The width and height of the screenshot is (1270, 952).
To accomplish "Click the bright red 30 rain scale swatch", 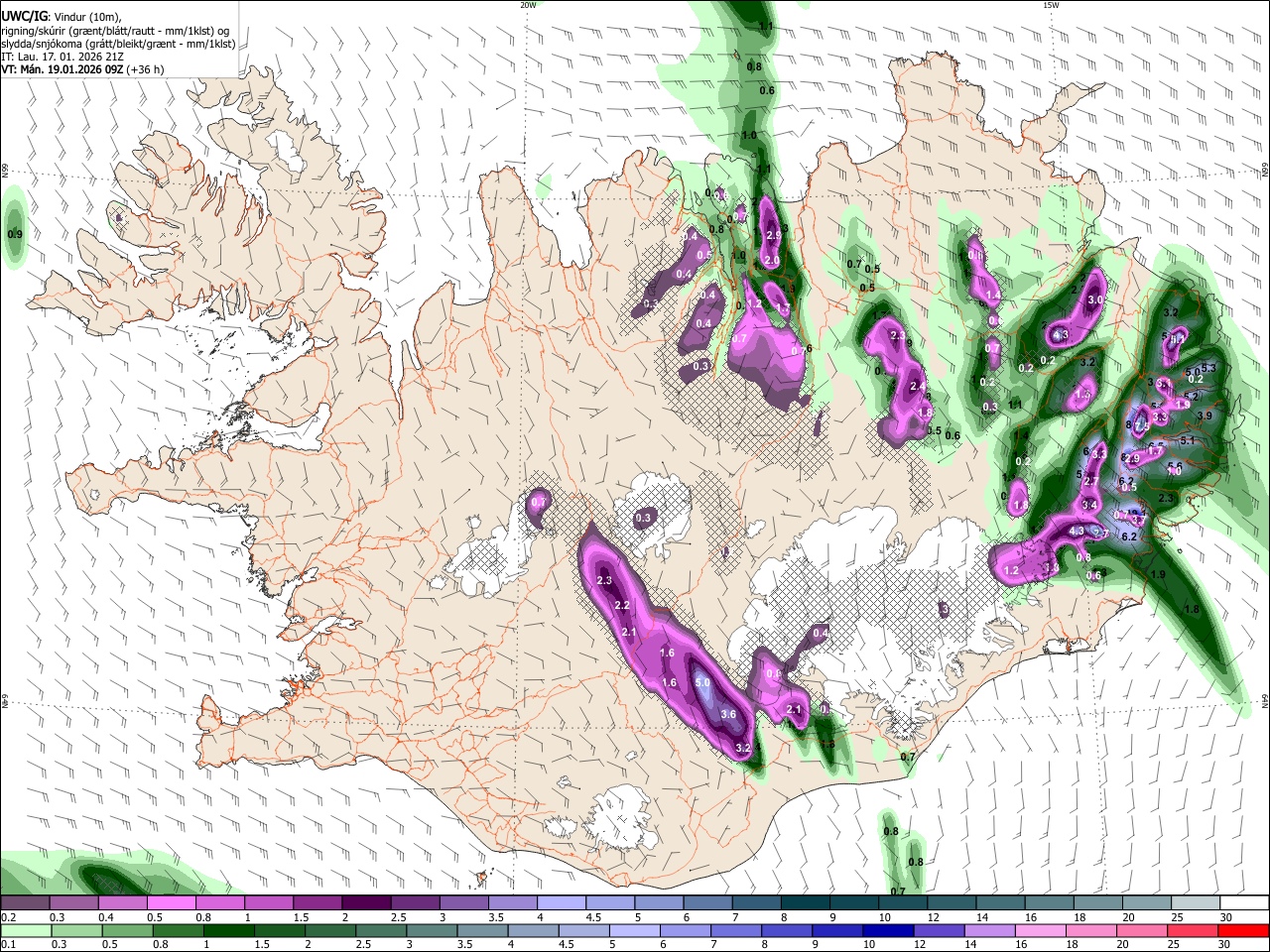I will click(x=1243, y=930).
